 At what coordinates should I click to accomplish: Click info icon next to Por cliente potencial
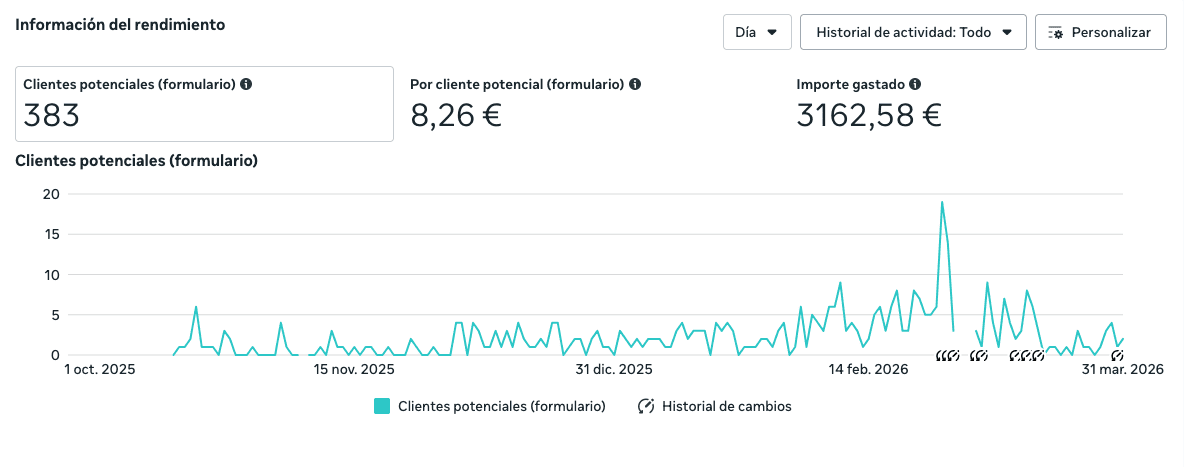point(635,85)
